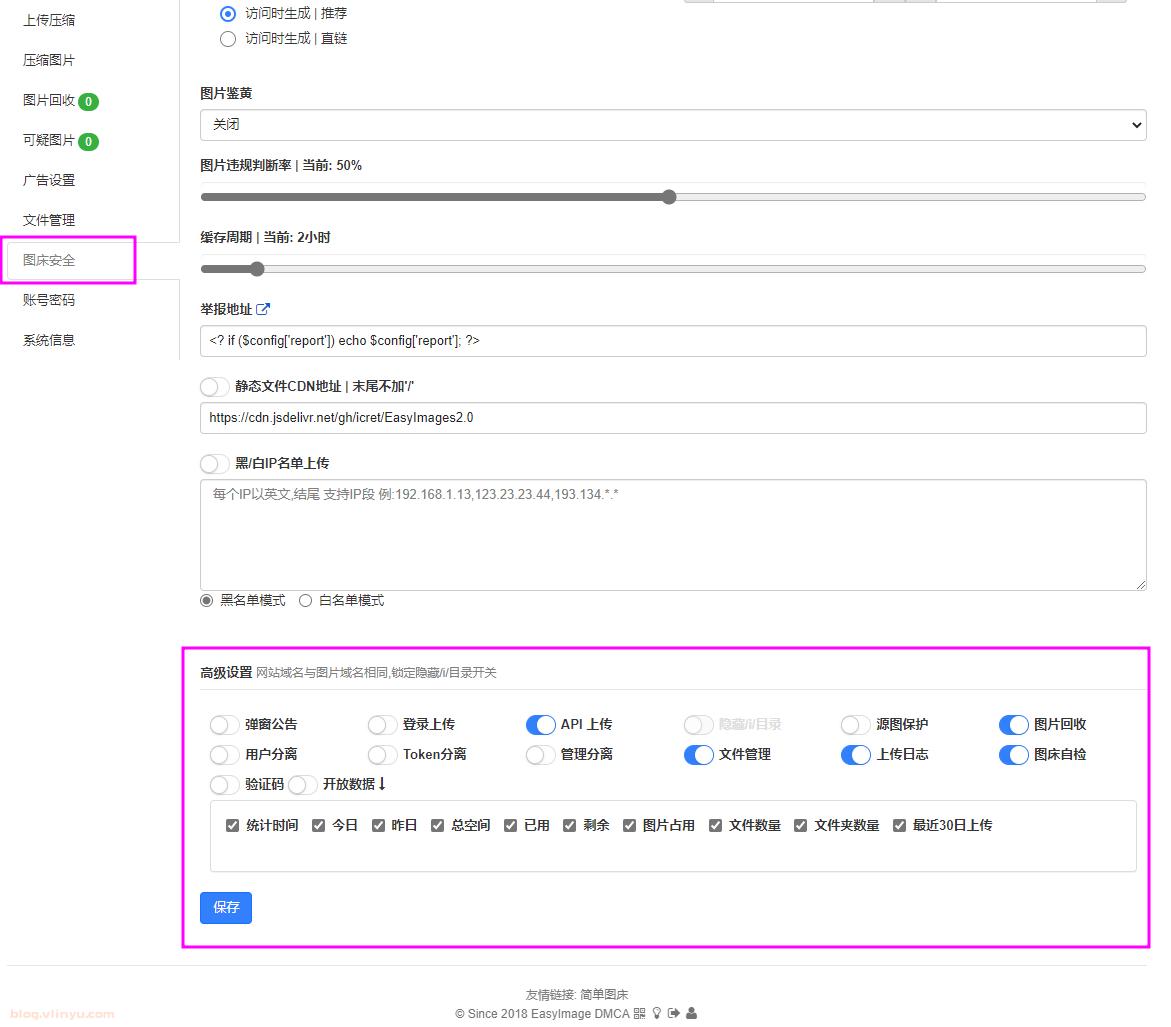The height and width of the screenshot is (1027, 1171).
Task: Open the 图片鉴黄 dropdown
Action: click(x=672, y=125)
